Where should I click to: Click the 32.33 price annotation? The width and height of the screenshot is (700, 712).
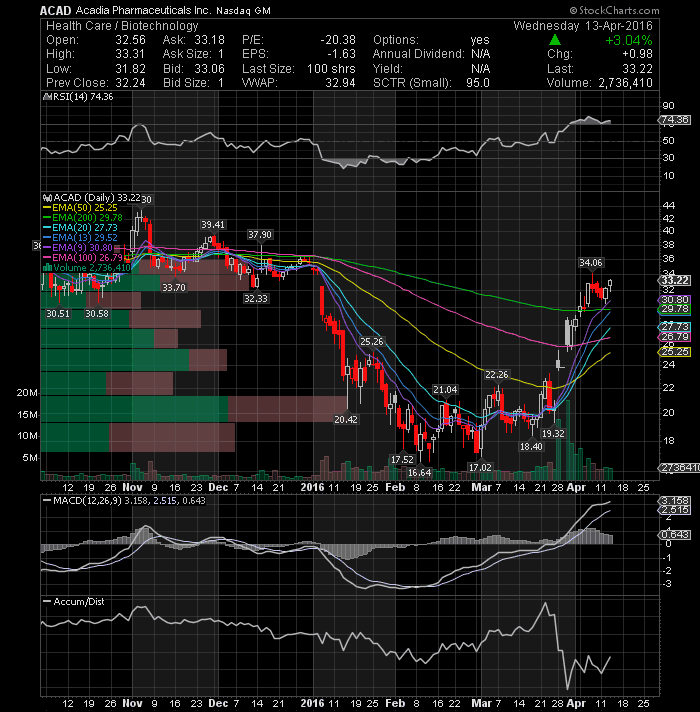(x=256, y=298)
